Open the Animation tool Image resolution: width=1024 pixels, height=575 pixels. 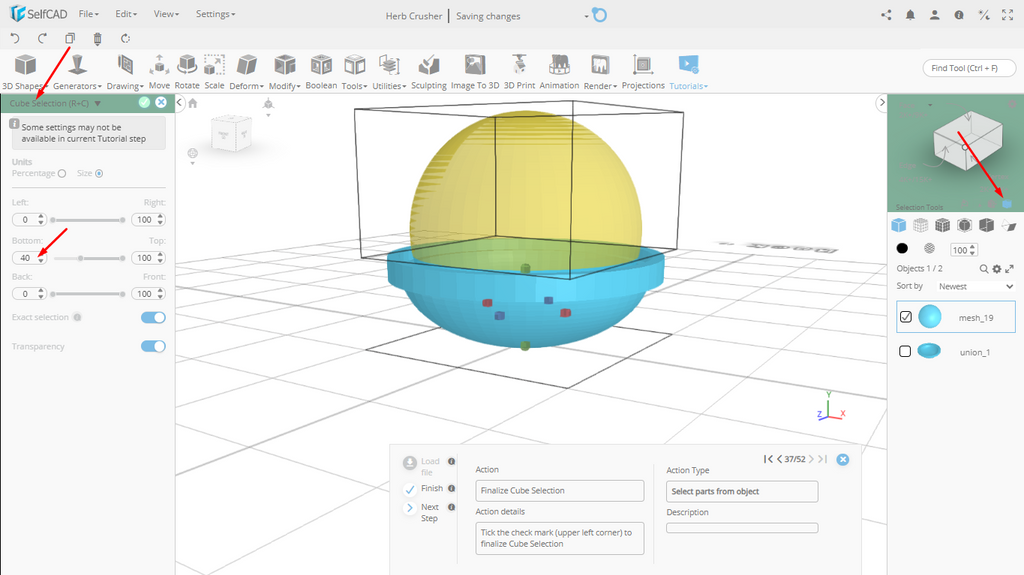pyautogui.click(x=559, y=72)
